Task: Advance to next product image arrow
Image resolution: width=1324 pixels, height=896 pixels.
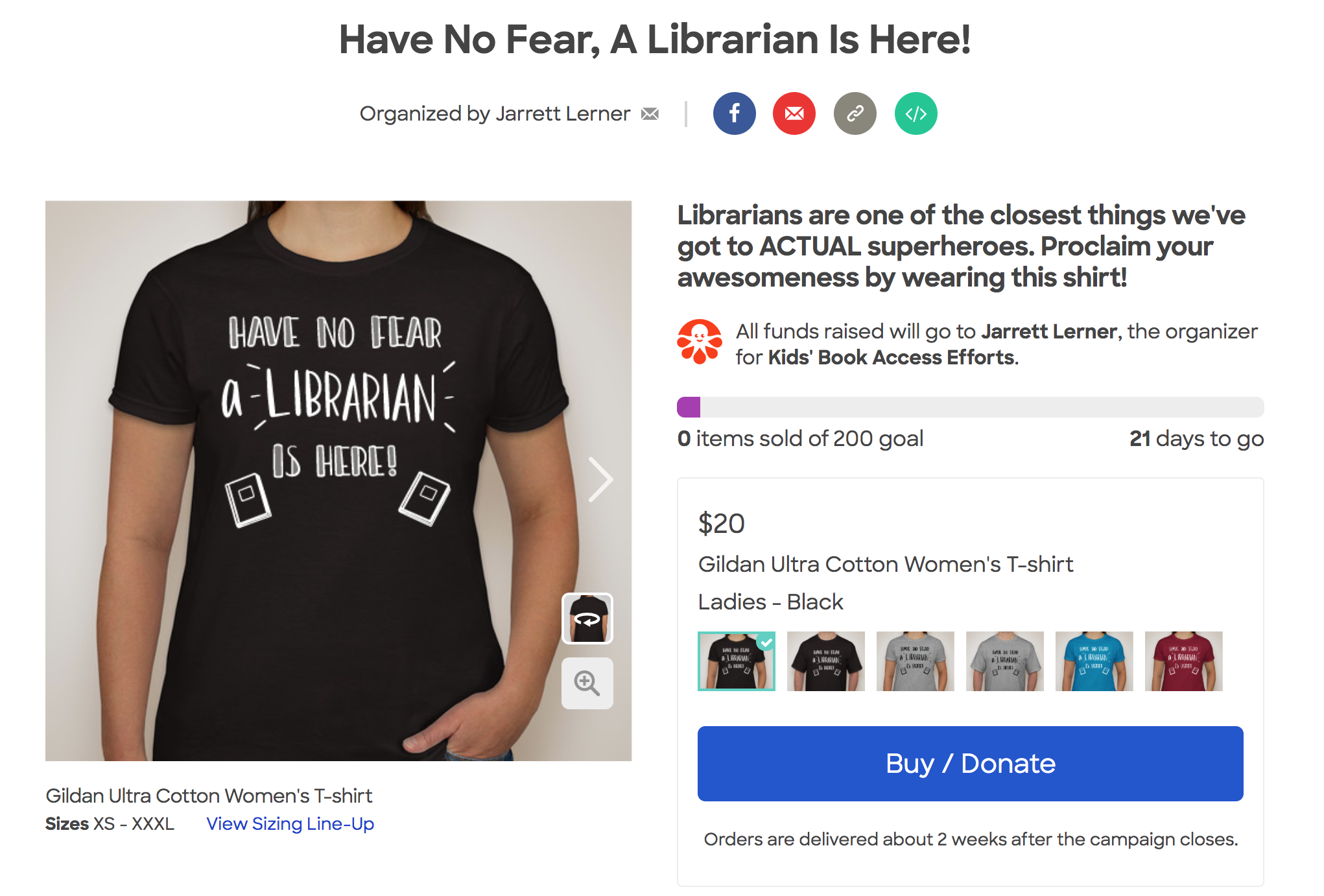Action: (600, 480)
